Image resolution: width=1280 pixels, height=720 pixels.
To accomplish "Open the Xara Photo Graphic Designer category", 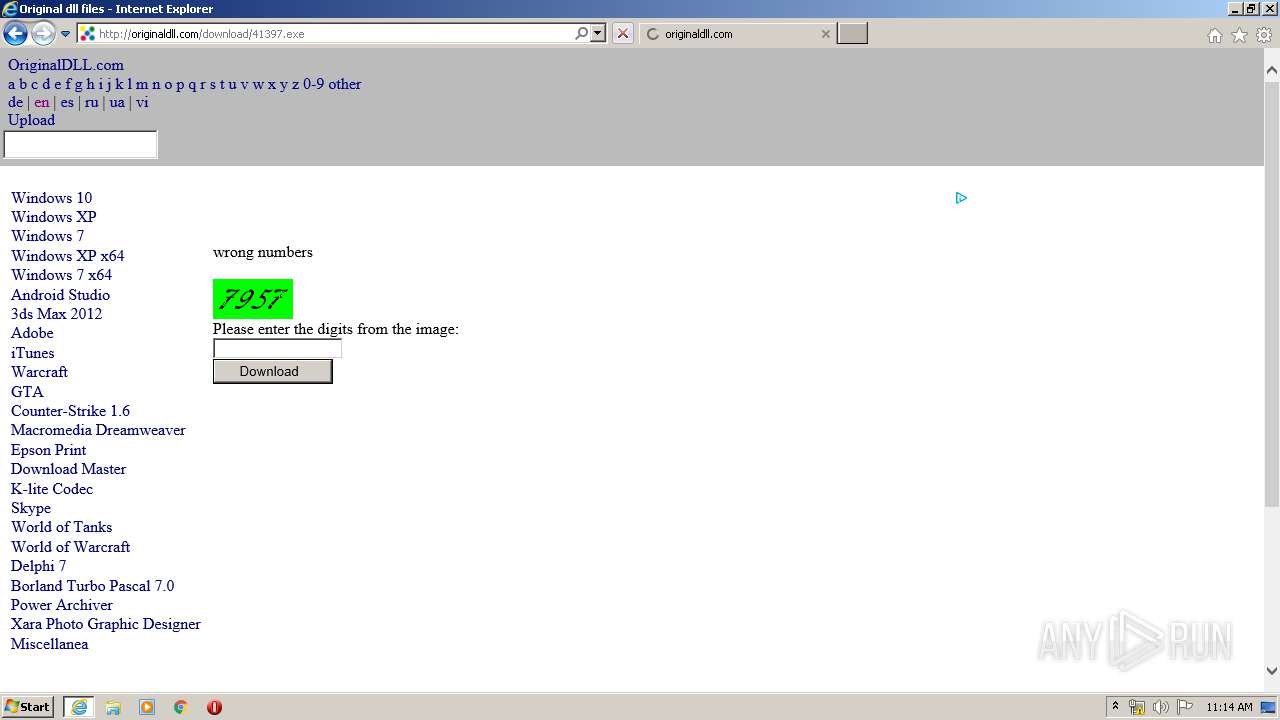I will pyautogui.click(x=106, y=624).
